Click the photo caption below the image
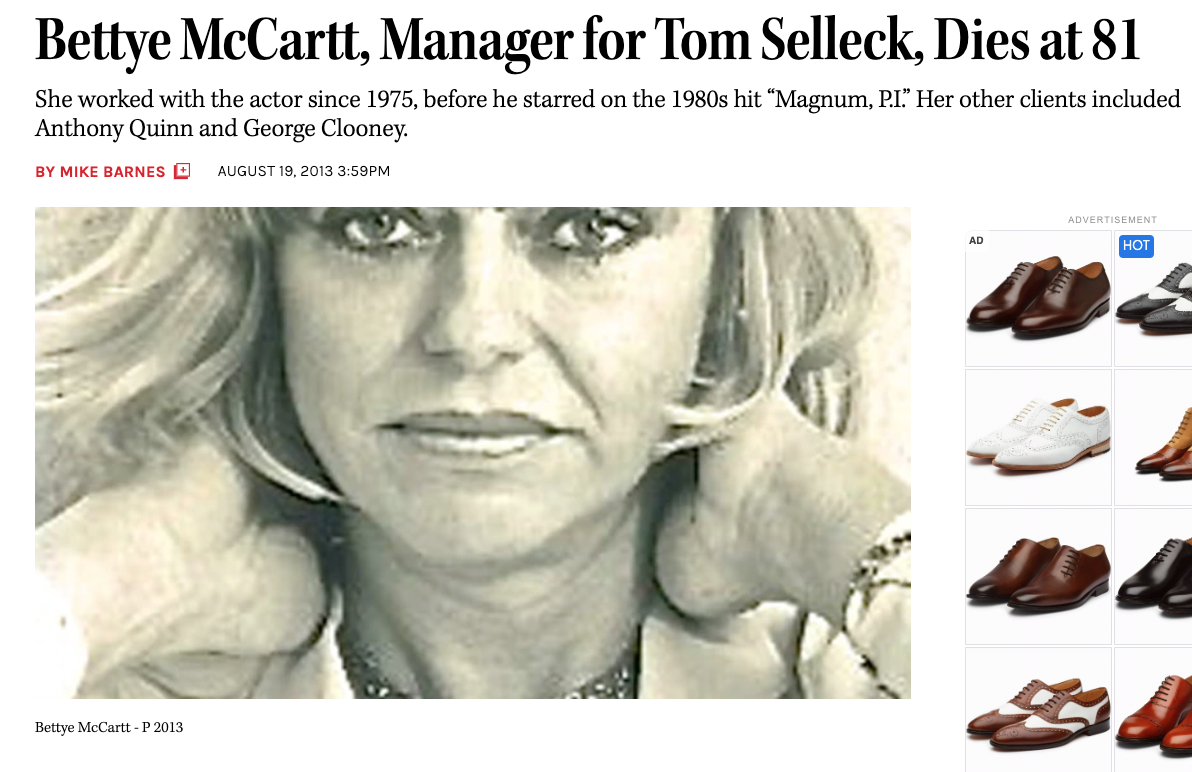The height and width of the screenshot is (772, 1192). coord(109,727)
